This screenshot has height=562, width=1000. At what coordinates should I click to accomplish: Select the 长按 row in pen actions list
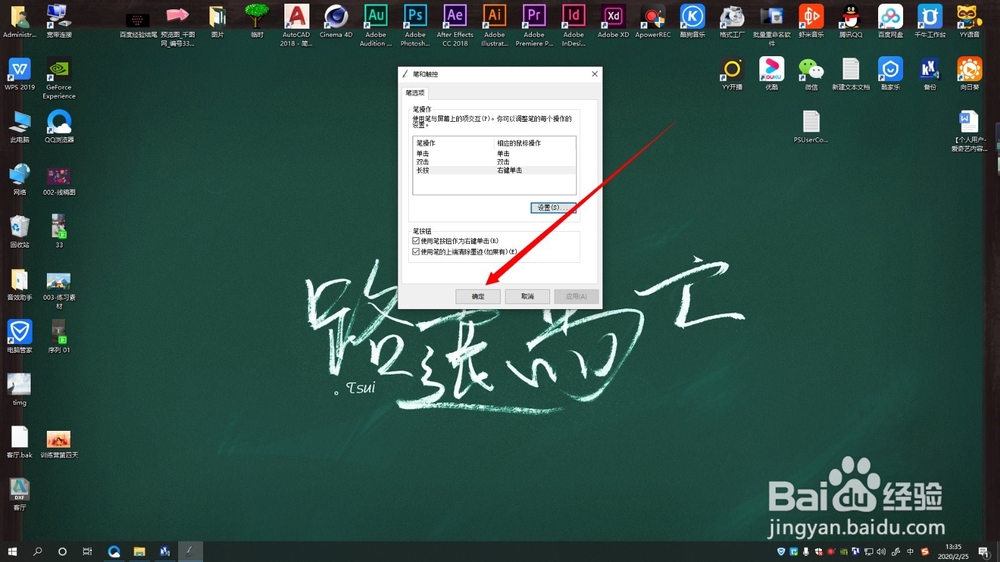494,170
